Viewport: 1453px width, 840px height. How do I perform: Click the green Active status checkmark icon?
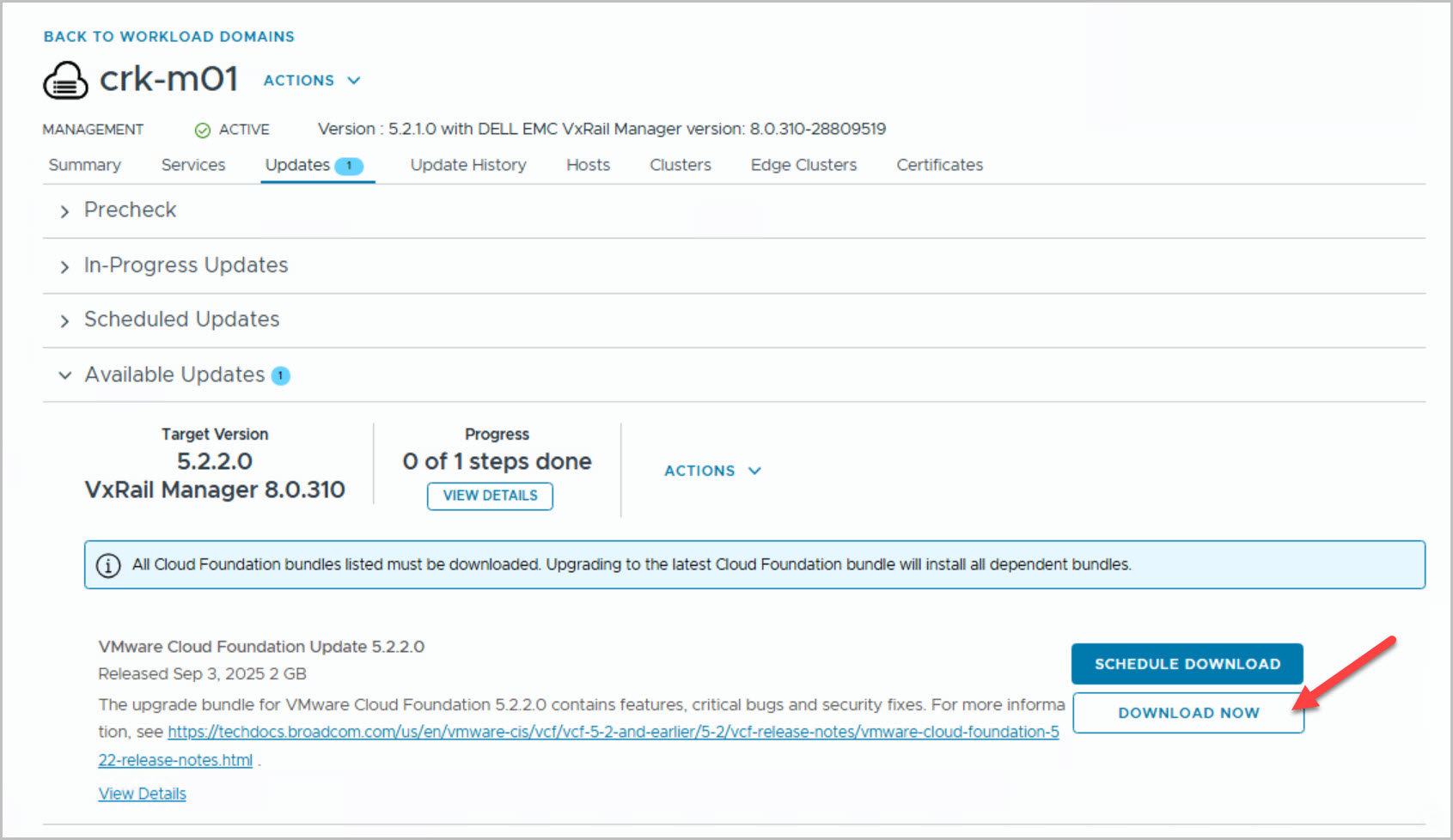(203, 130)
